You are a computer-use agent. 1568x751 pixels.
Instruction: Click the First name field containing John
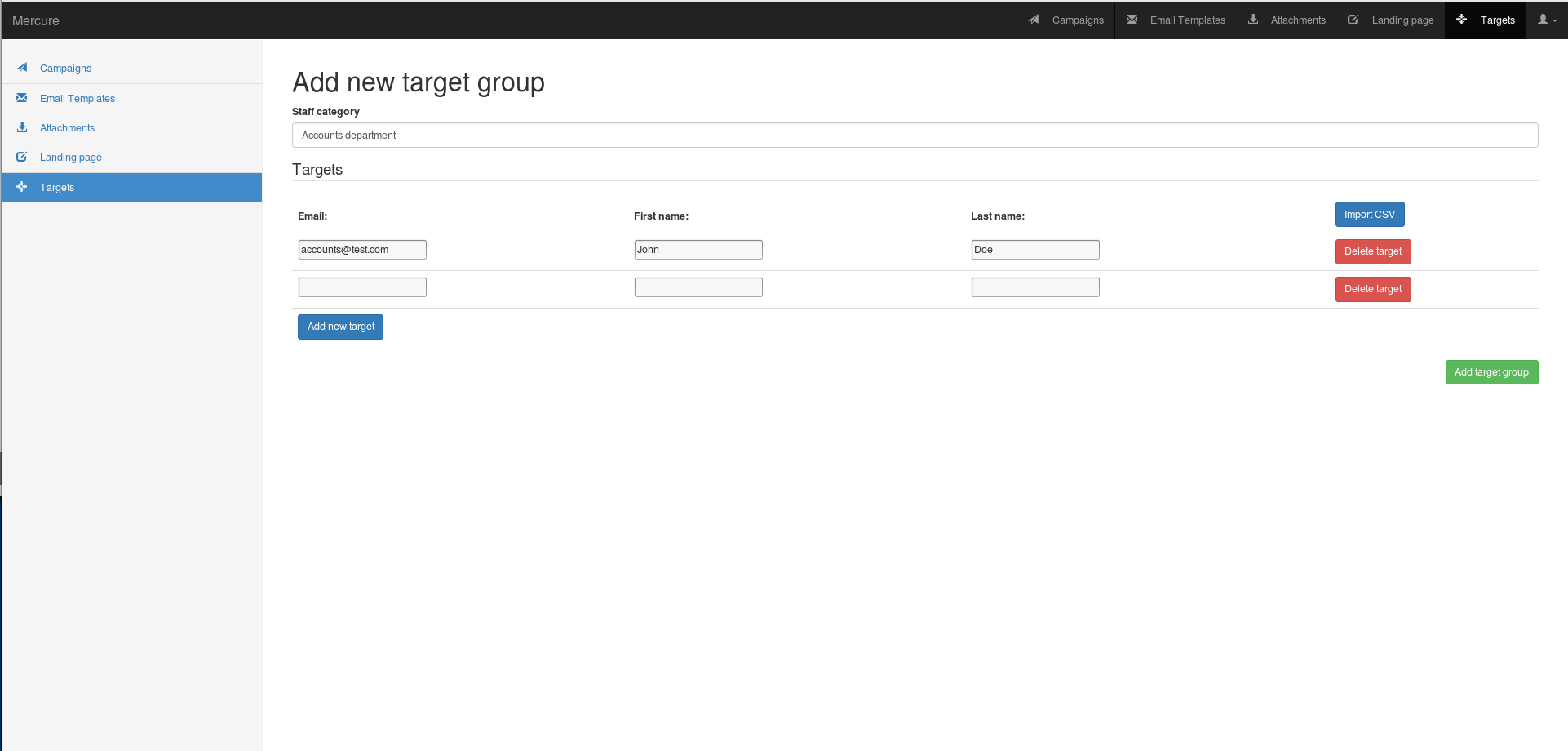tap(698, 250)
